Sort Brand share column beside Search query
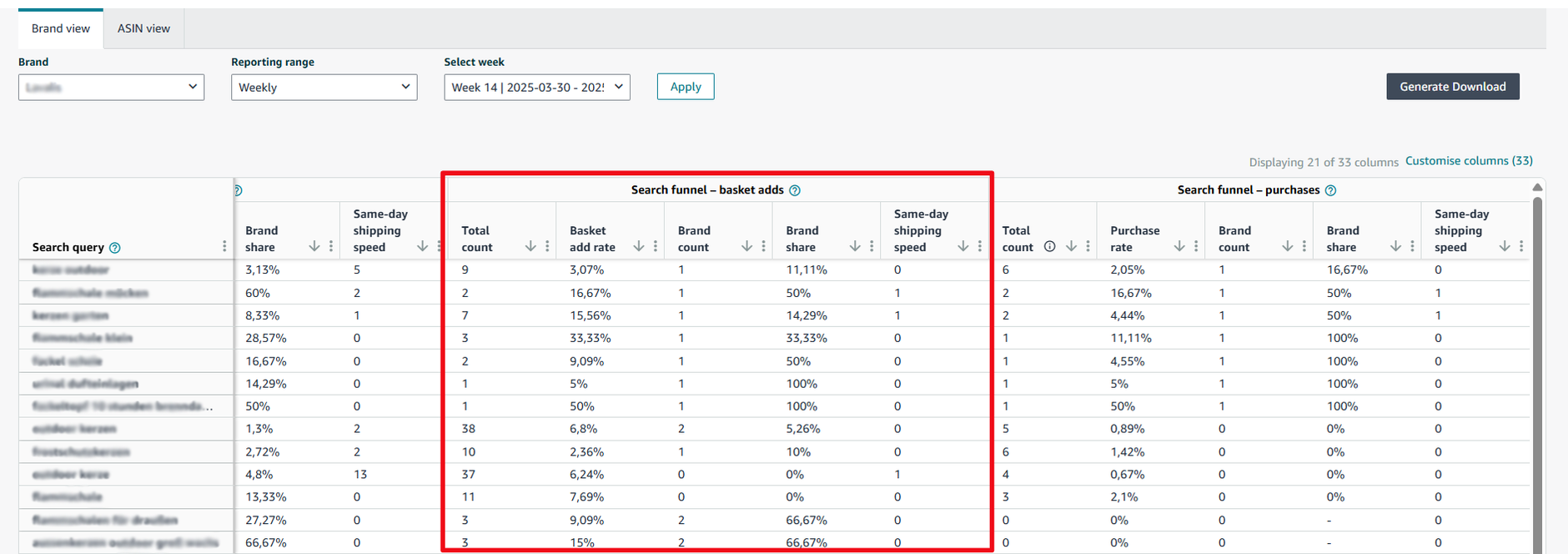The height and width of the screenshot is (554, 1568). tap(314, 246)
